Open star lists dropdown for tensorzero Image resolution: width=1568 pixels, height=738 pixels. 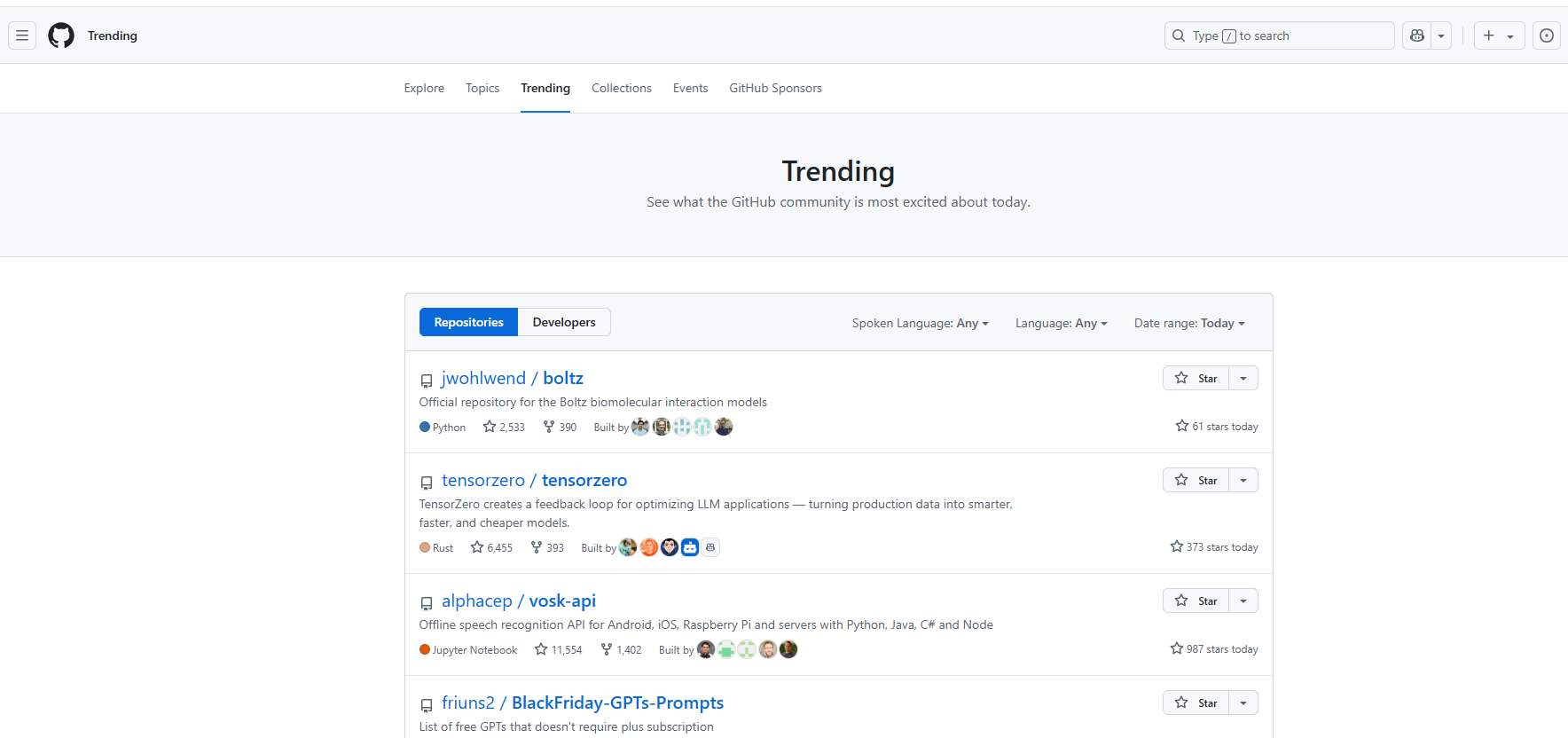(1243, 480)
